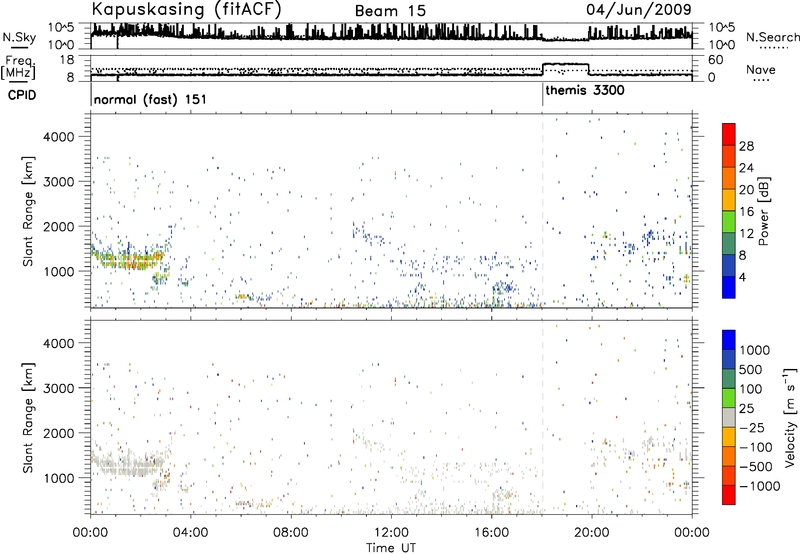Select the 3000 tick on velocity panel axis
The width and height of the screenshot is (800, 554).
coord(59,388)
